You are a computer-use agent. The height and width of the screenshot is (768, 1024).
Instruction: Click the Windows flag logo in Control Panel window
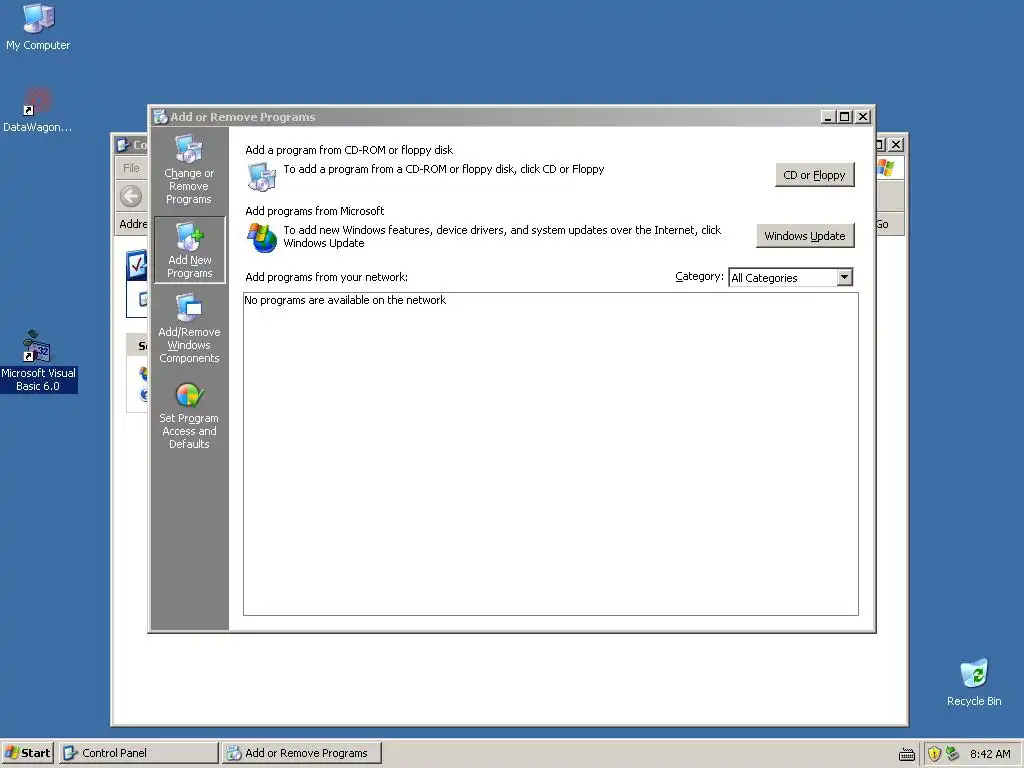(886, 168)
